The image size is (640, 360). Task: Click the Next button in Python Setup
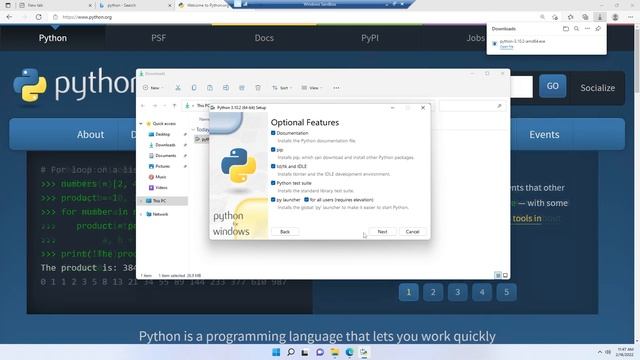click(382, 232)
